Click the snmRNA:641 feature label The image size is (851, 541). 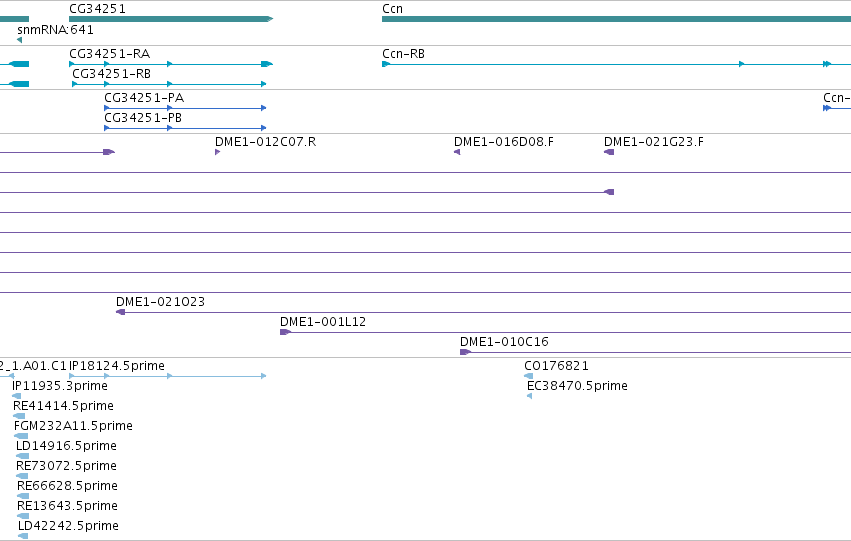(55, 30)
